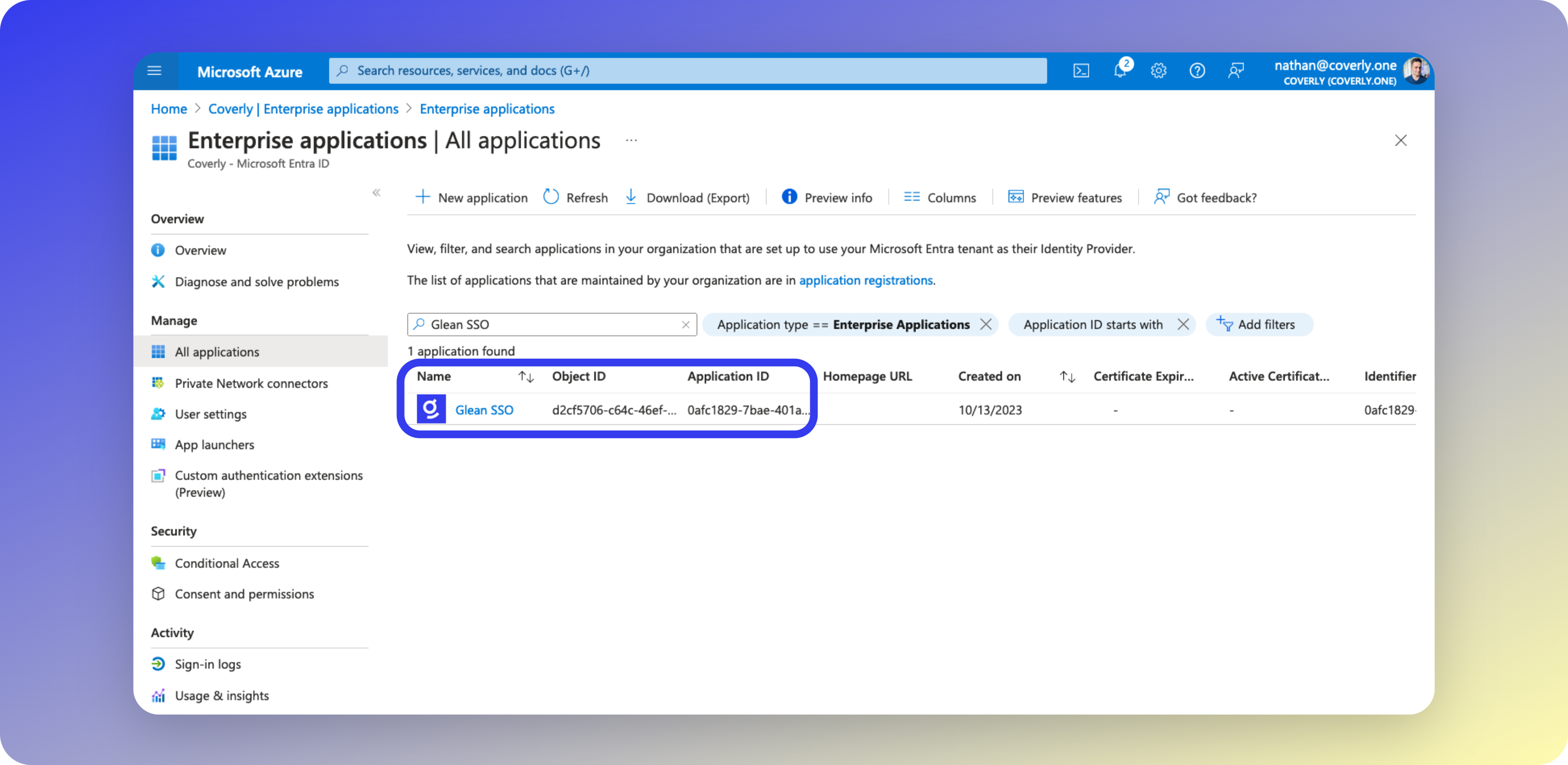Remove the Application type filter chip
This screenshot has height=765, width=1568.
pos(985,325)
